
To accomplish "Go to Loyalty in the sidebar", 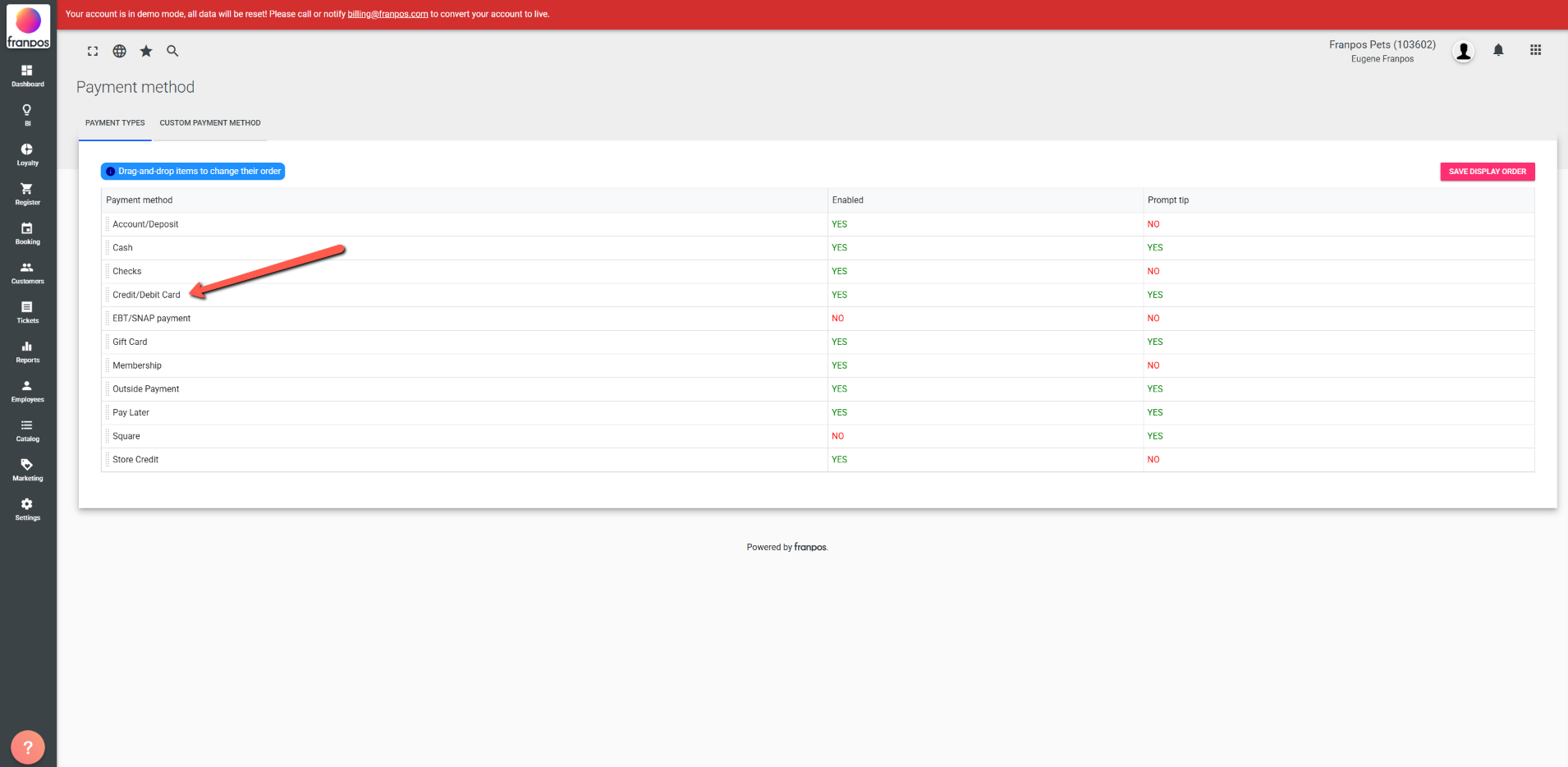I will tap(27, 154).
